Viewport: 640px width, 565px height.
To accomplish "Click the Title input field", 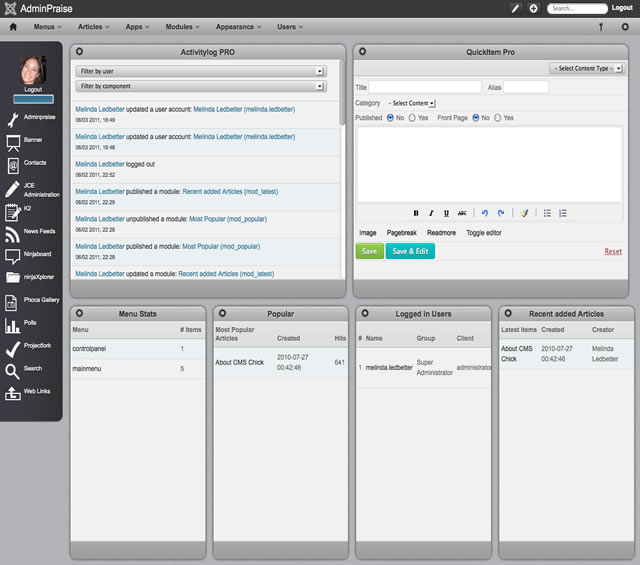I will click(x=425, y=87).
